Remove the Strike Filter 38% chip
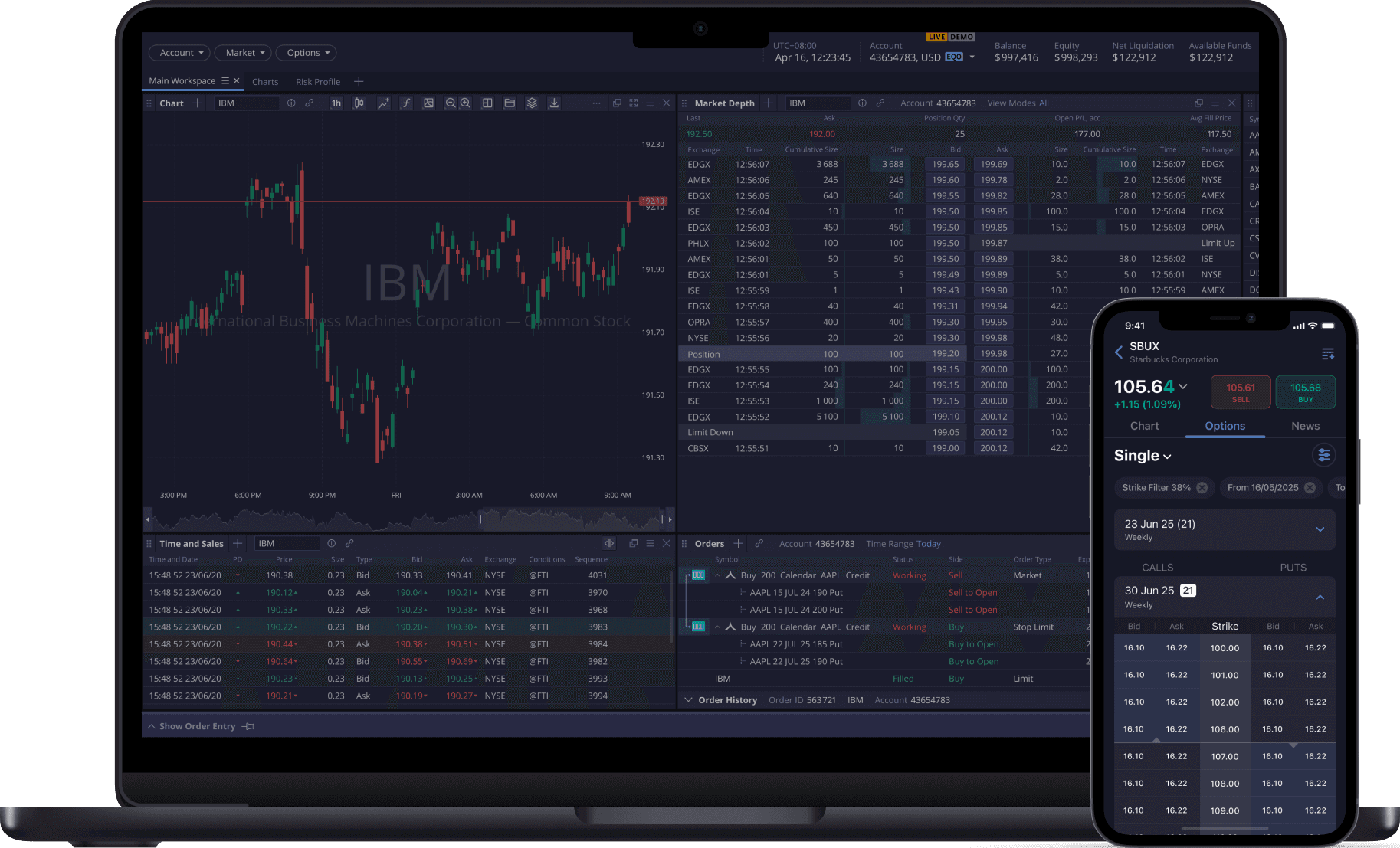 [x=1202, y=487]
